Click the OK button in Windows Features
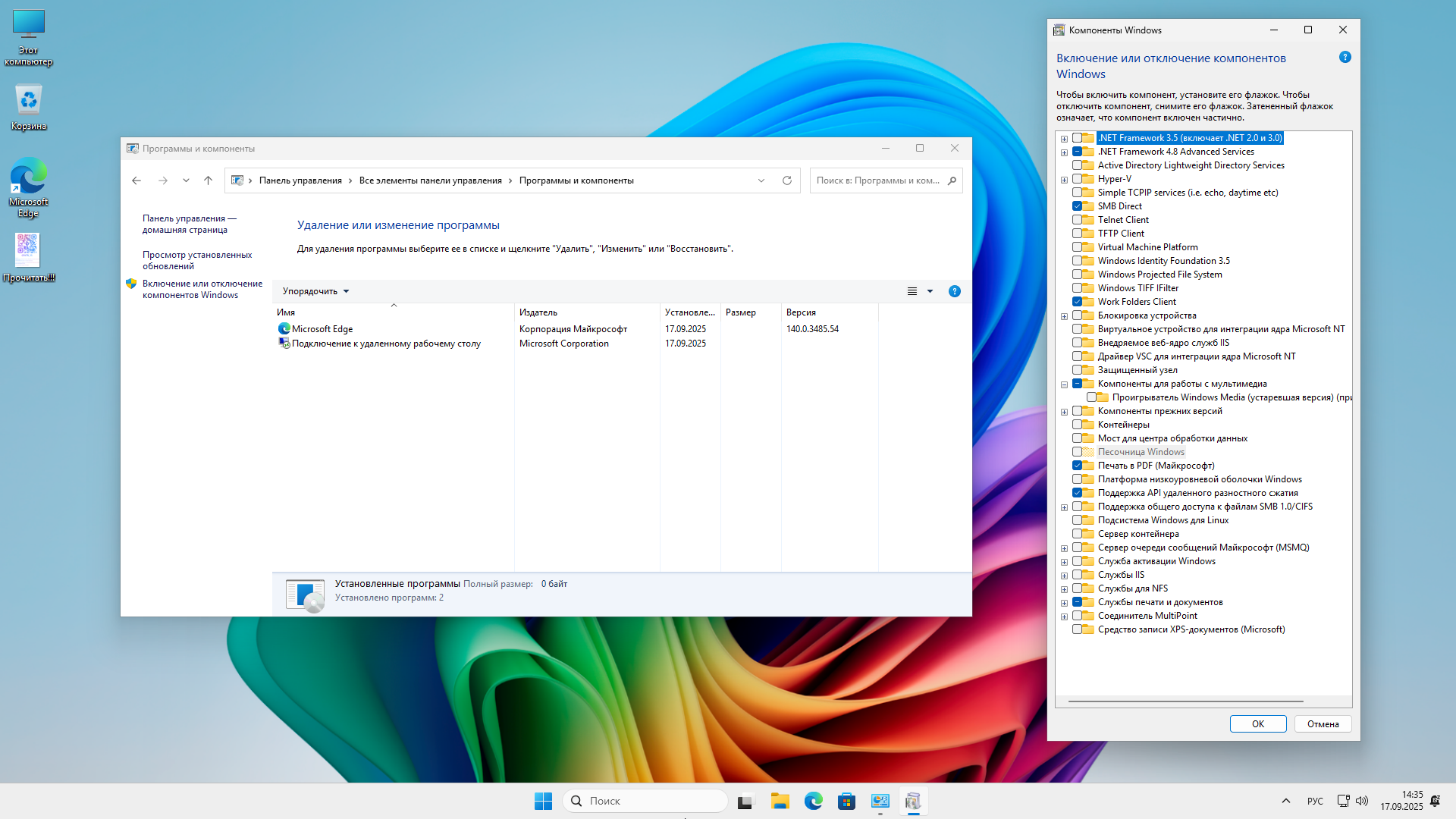Viewport: 1456px width, 819px height. click(1257, 723)
